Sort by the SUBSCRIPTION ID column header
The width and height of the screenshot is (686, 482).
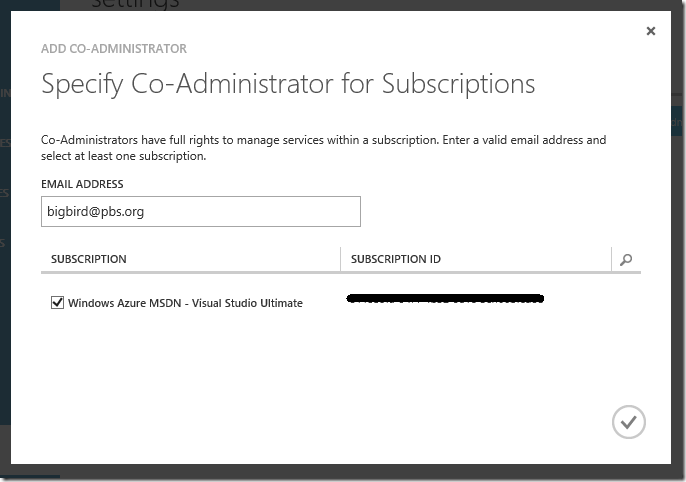[x=396, y=259]
